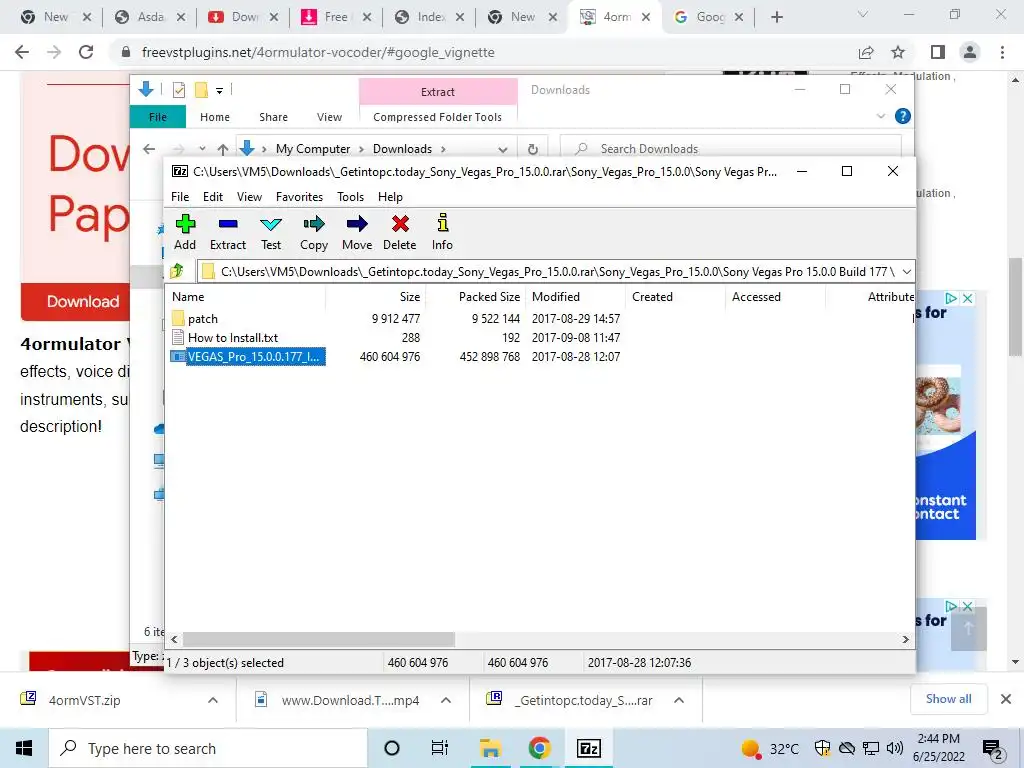Sort by the Accessed column header
This screenshot has width=1024, height=768.
756,296
